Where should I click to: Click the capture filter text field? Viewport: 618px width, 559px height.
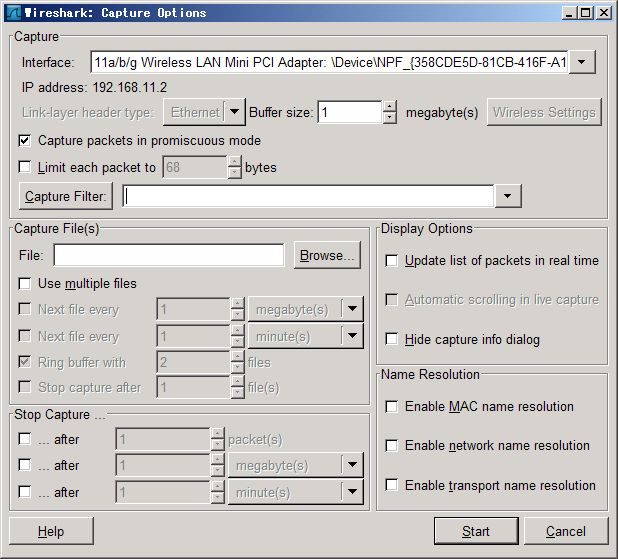(x=308, y=196)
